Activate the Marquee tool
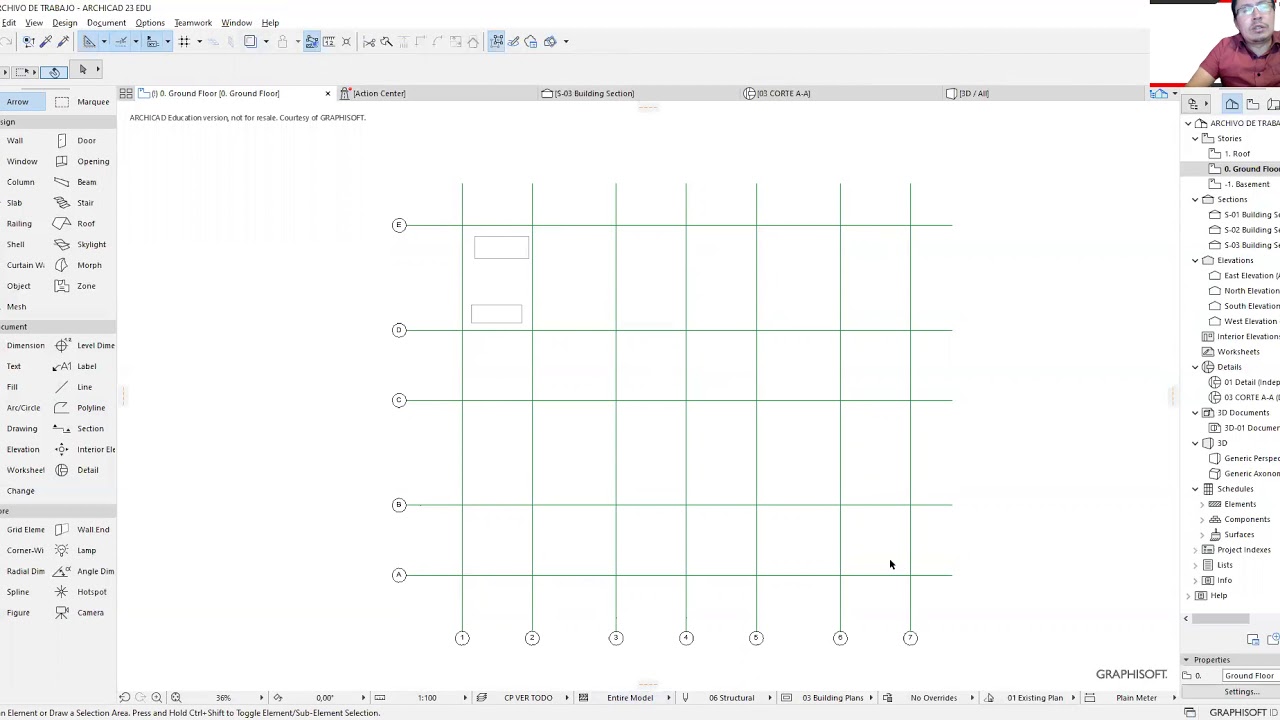This screenshot has width=1280, height=720. point(82,102)
